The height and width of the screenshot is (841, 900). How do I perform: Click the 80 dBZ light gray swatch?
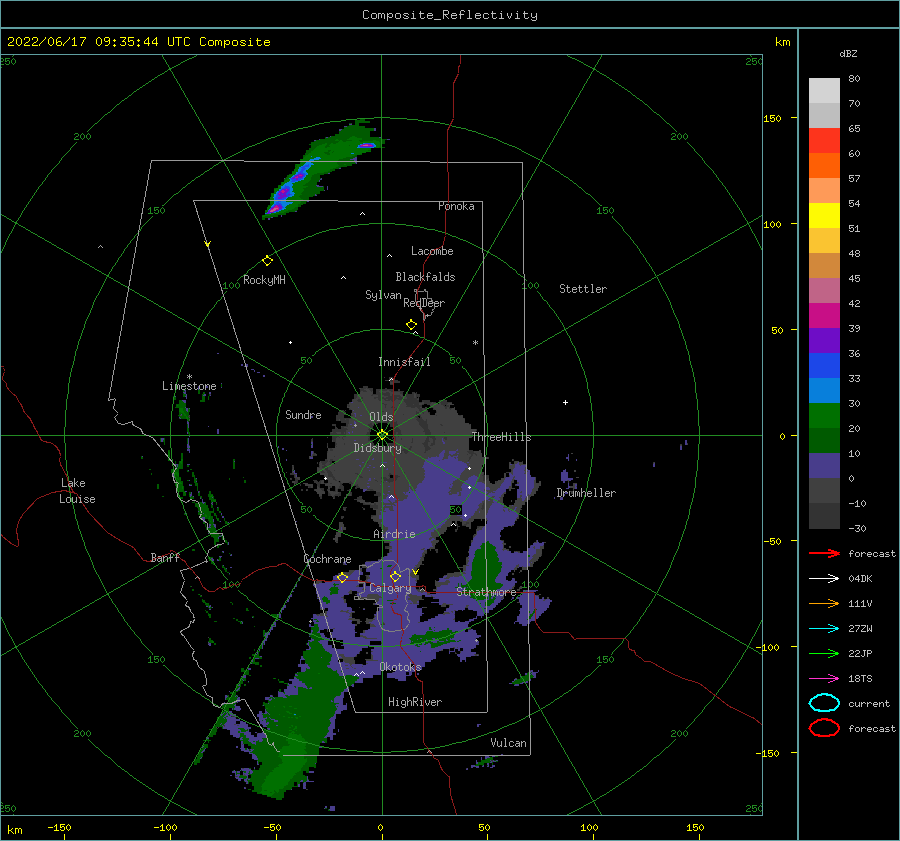[x=824, y=90]
